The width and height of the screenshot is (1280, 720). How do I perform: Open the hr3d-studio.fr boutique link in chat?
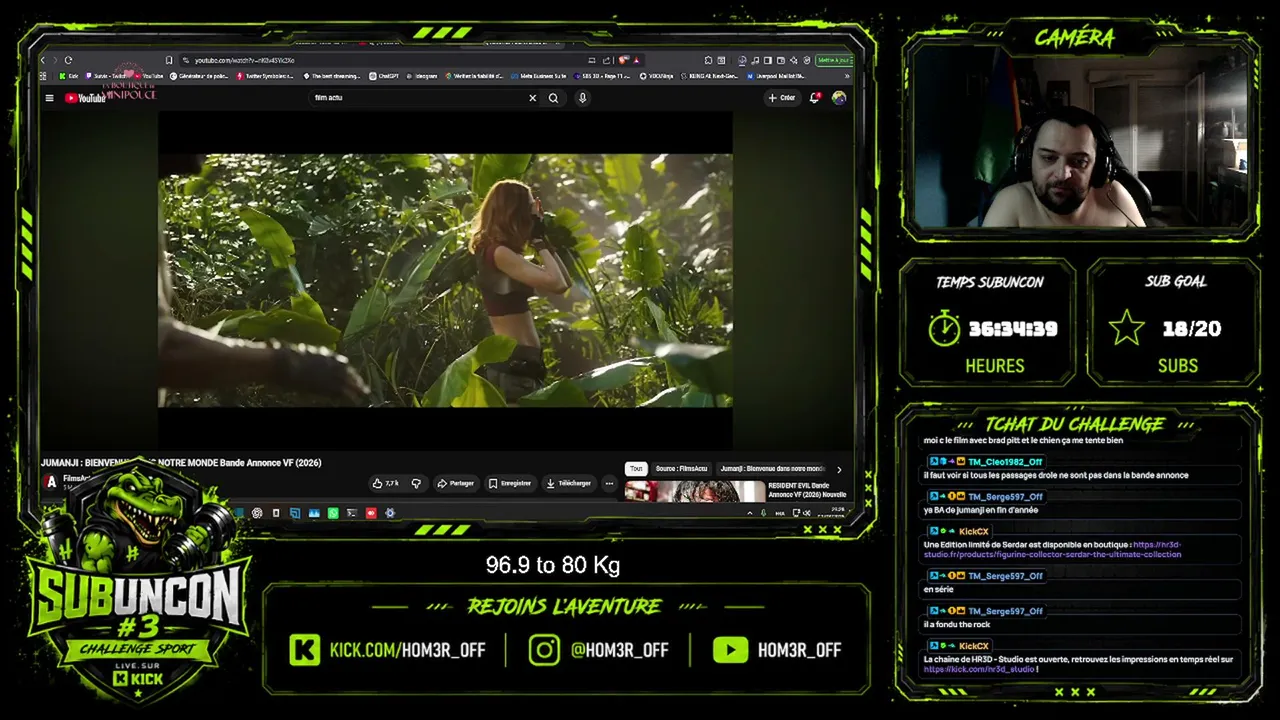tap(1053, 550)
